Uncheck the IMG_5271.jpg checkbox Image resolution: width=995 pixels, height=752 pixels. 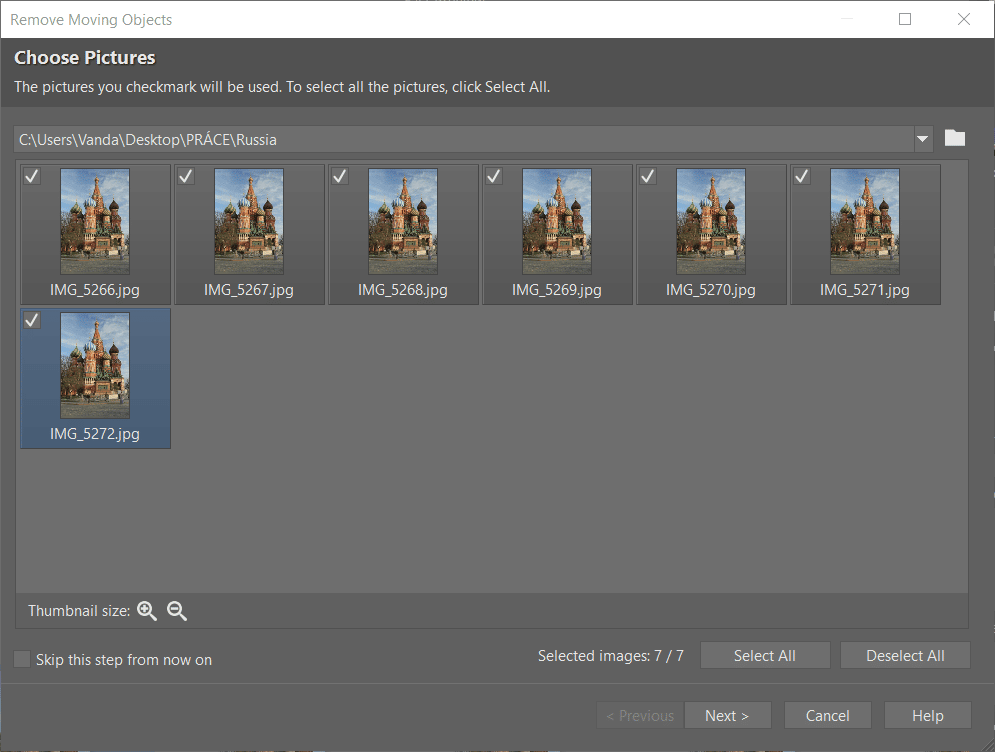802,176
